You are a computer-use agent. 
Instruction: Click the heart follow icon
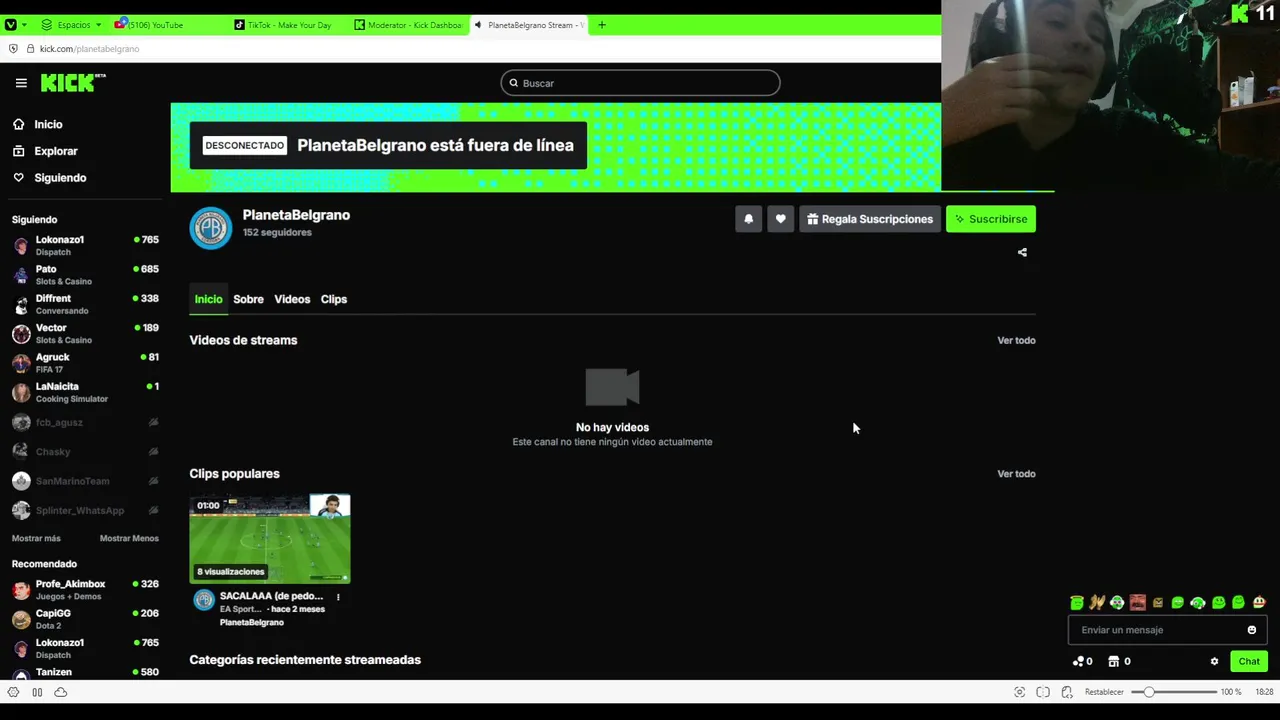click(x=781, y=219)
